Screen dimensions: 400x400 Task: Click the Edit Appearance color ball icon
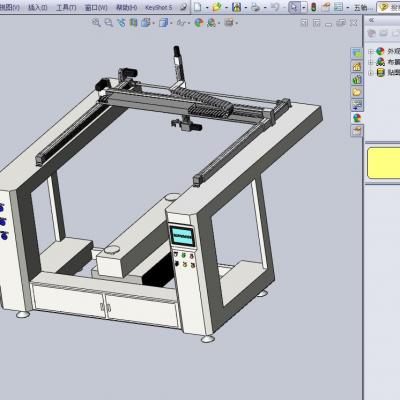point(199,23)
